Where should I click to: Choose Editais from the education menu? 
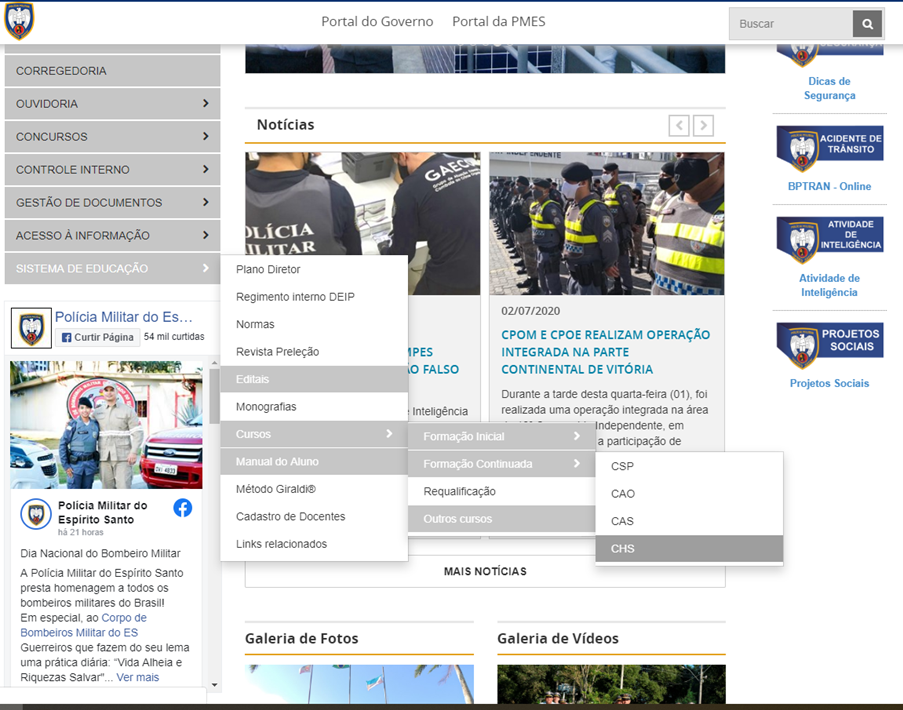[313, 380]
